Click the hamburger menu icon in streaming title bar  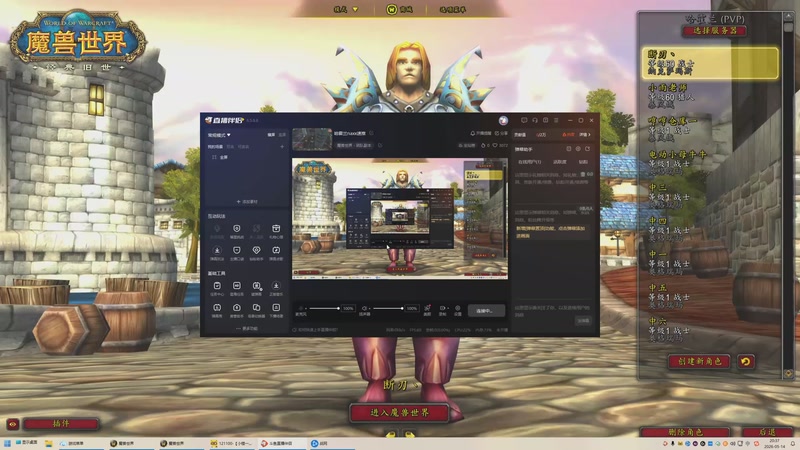pos(556,120)
